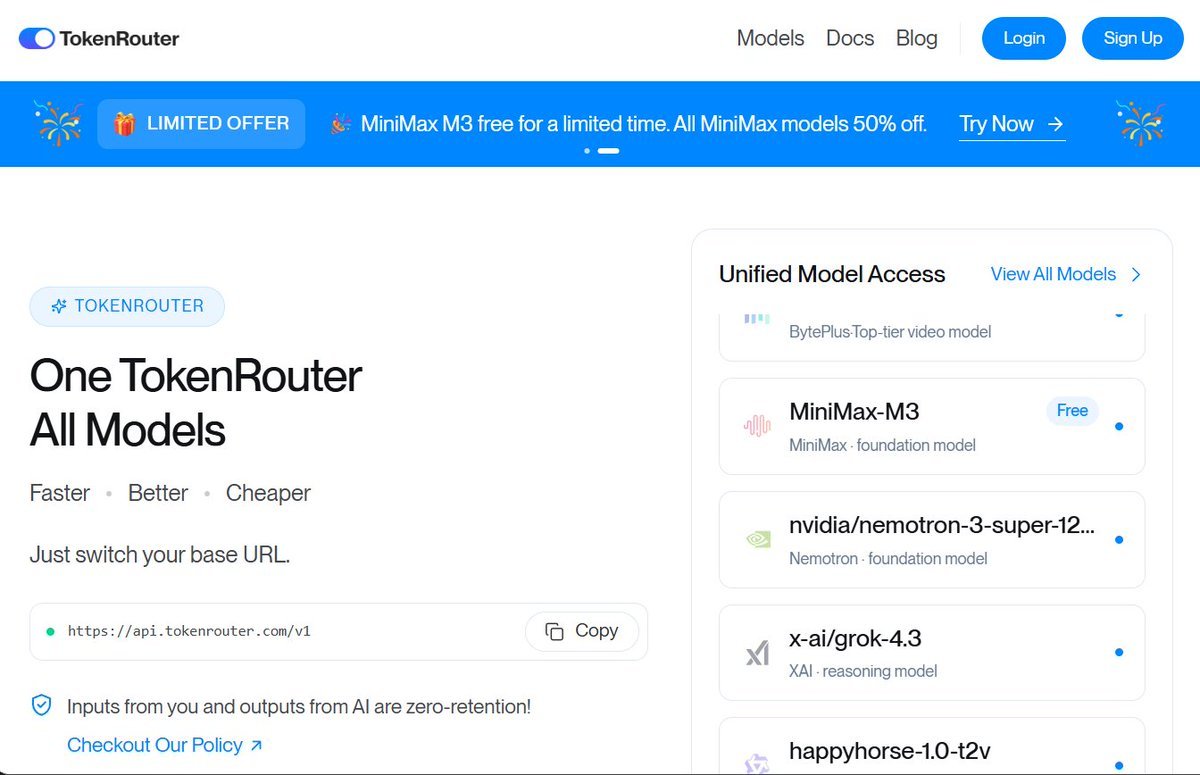This screenshot has width=1200, height=775.
Task: Click the party popper icon before MiniMax text
Action: [341, 124]
